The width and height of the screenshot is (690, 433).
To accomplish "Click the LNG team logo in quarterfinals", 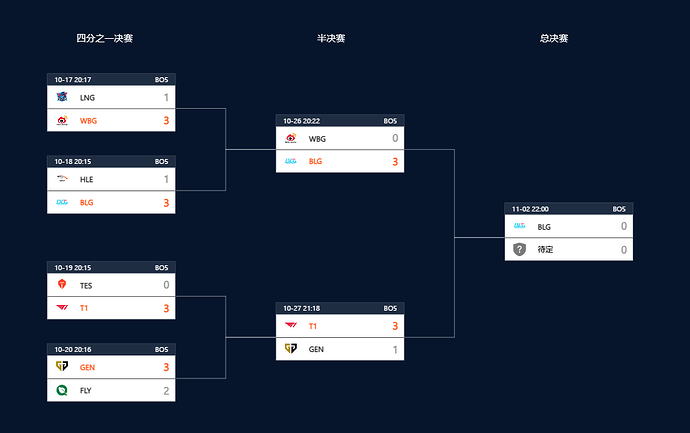I will click(62, 97).
